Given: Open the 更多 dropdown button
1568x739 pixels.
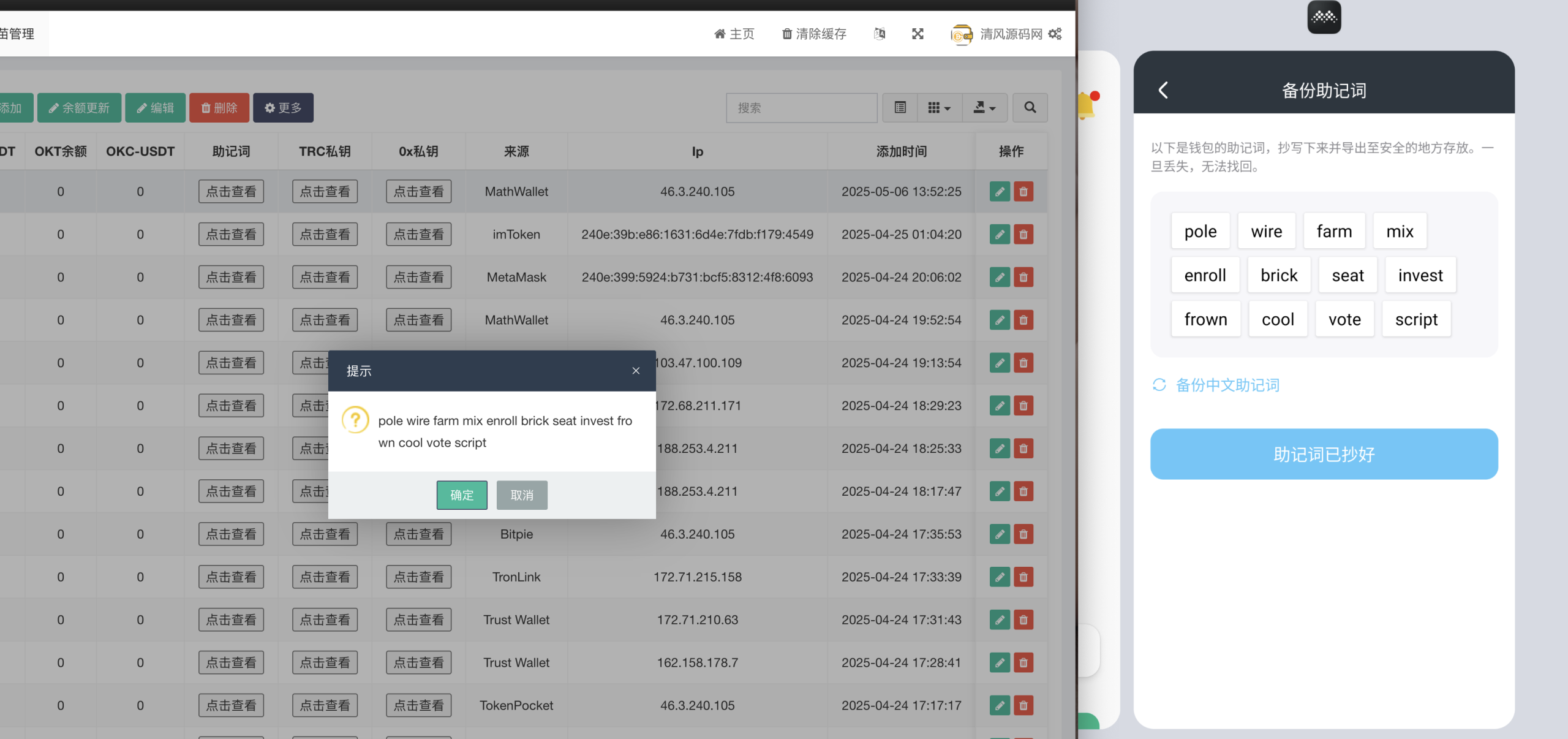Looking at the screenshot, I should 283,108.
